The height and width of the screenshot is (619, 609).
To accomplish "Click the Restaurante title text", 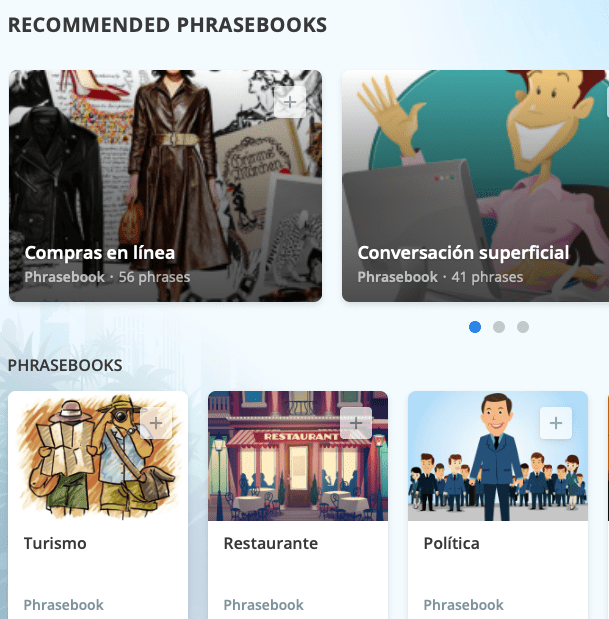I will pos(270,543).
